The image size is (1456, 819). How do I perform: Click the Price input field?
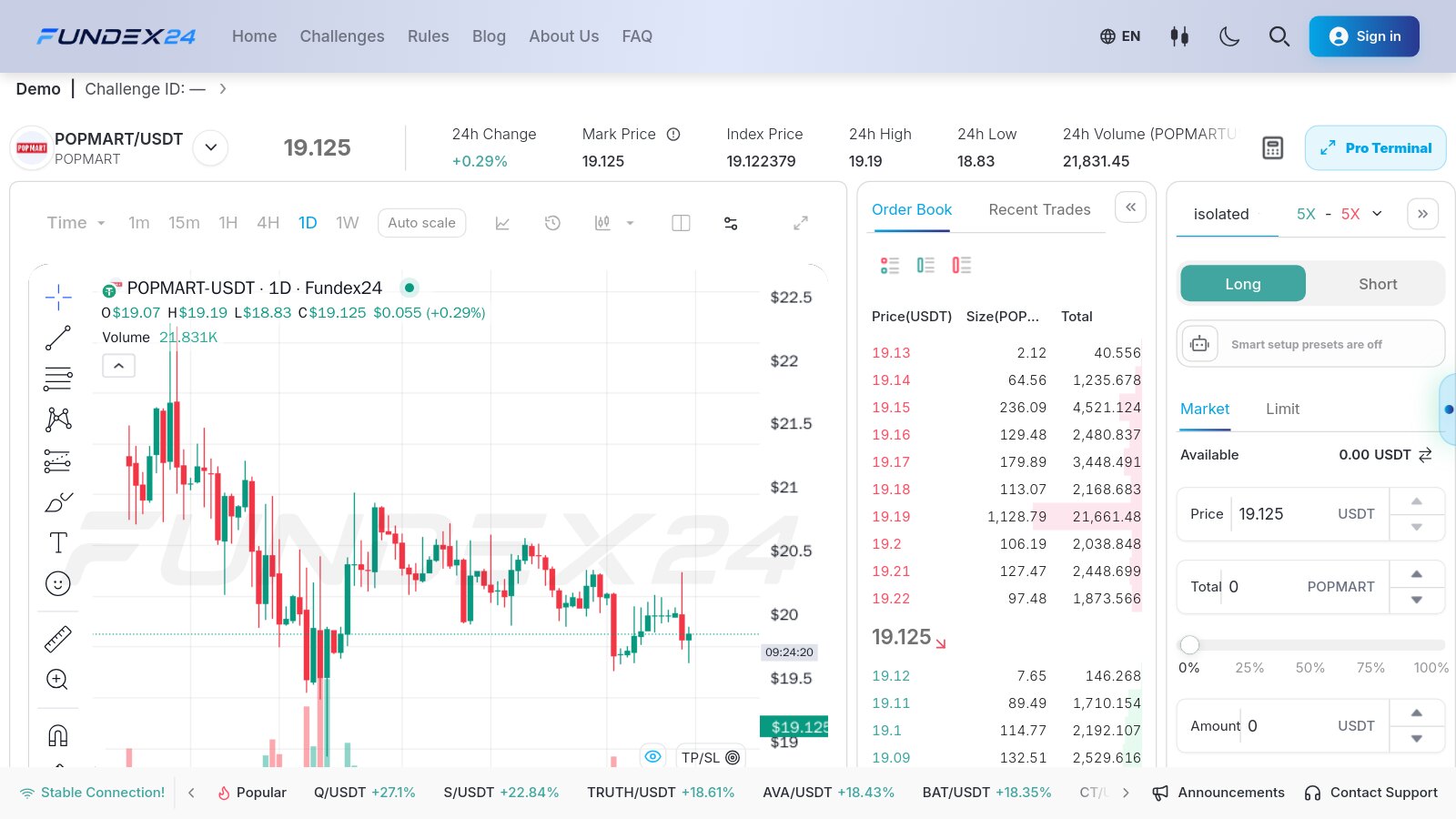click(x=1283, y=514)
